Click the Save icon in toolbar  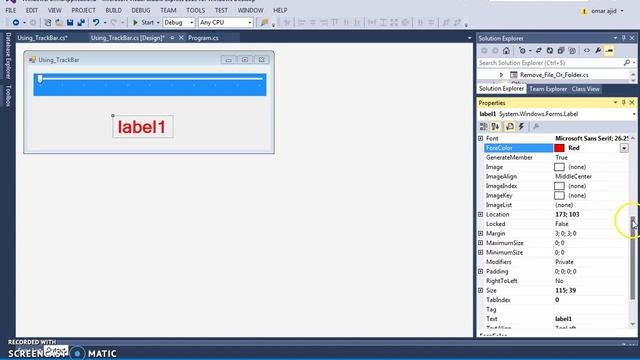pos(70,22)
